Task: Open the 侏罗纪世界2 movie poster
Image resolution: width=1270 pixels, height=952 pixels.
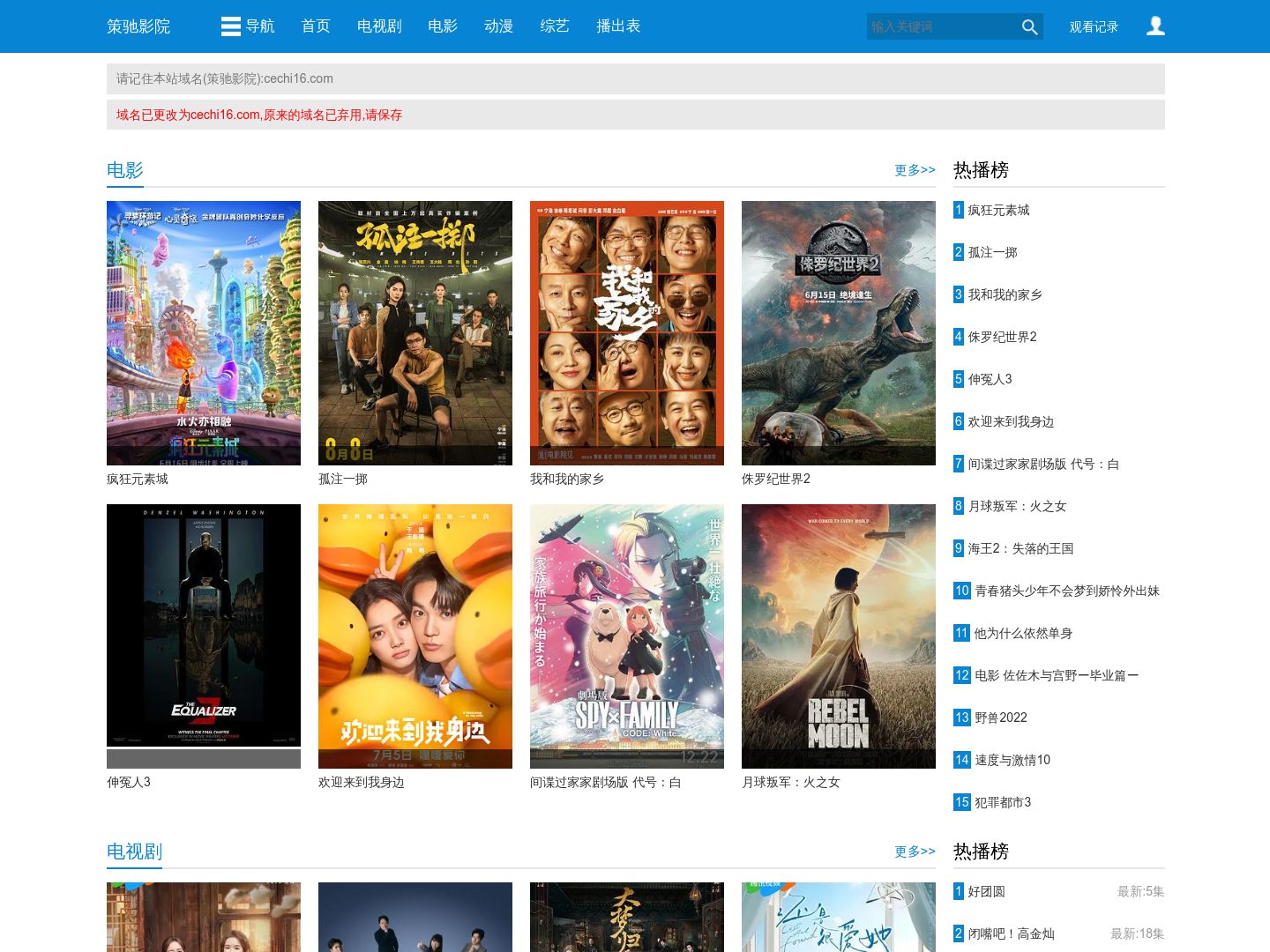Action: (839, 333)
